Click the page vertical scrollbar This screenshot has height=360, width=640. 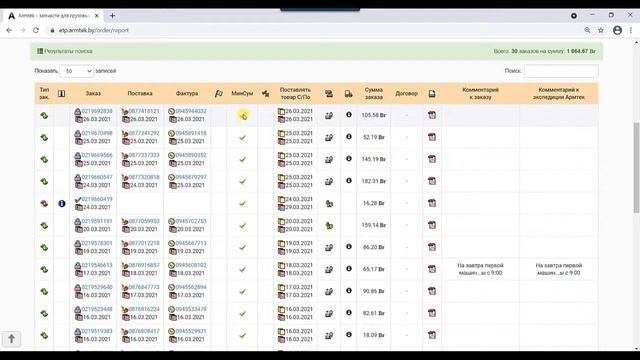coord(636,167)
